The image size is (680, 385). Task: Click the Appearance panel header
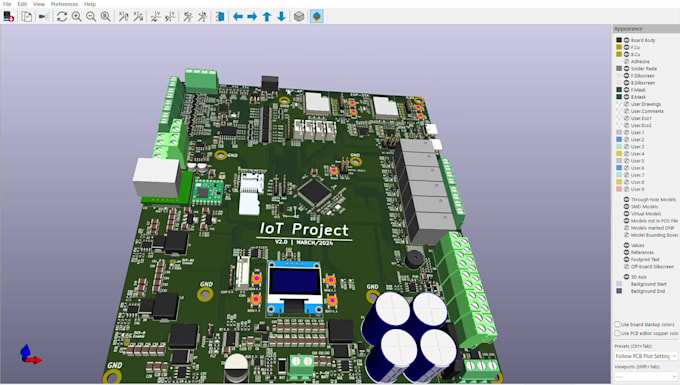click(645, 29)
